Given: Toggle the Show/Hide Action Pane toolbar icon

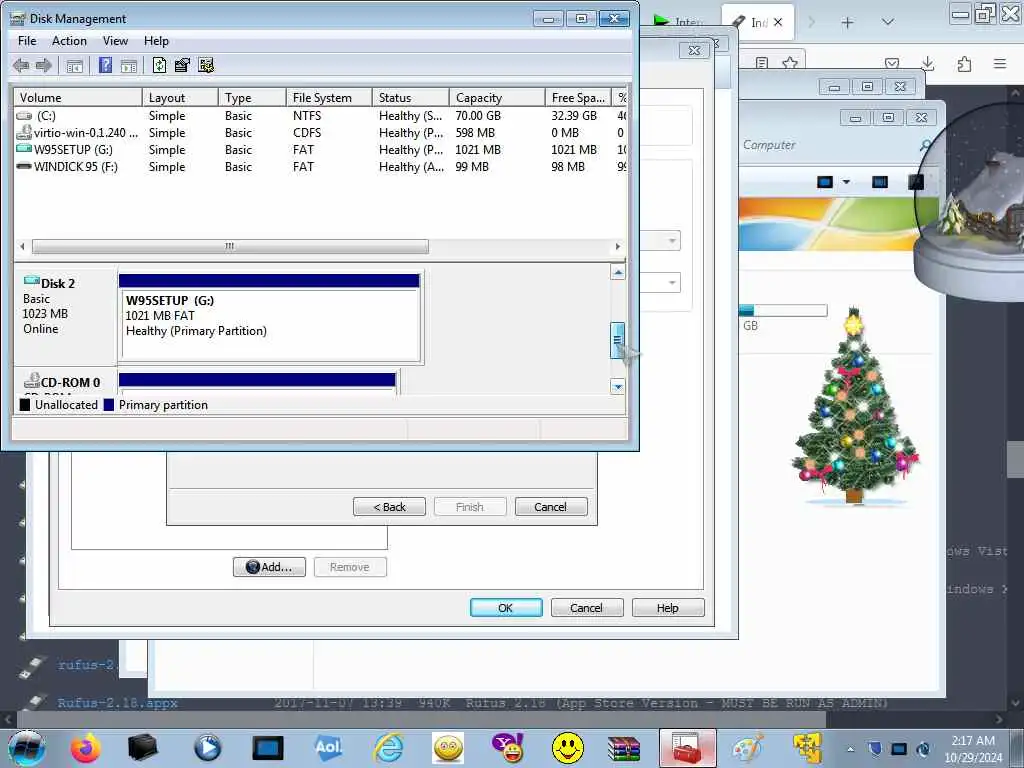Looking at the screenshot, I should 129,65.
